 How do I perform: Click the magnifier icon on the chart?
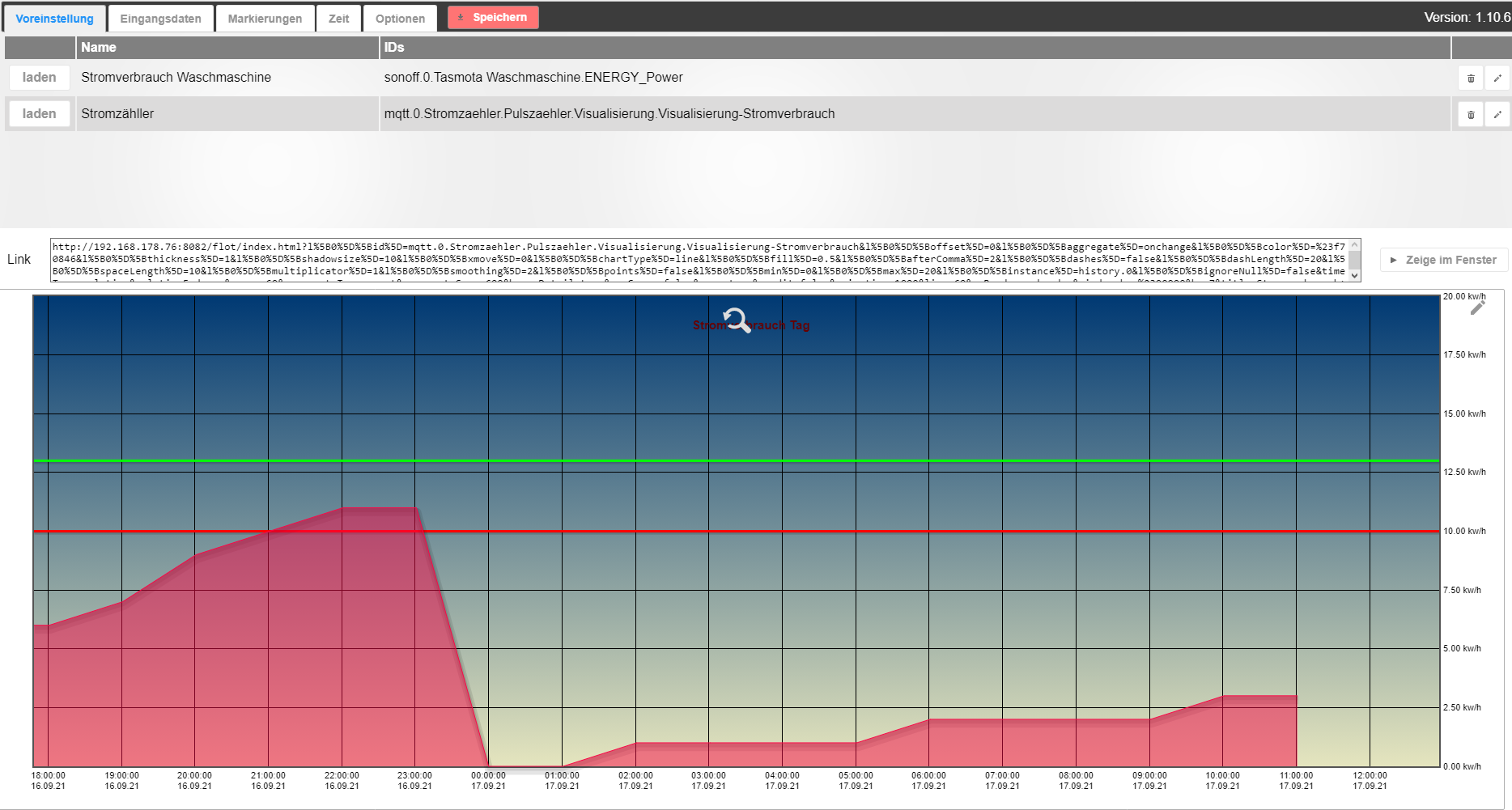(x=735, y=320)
